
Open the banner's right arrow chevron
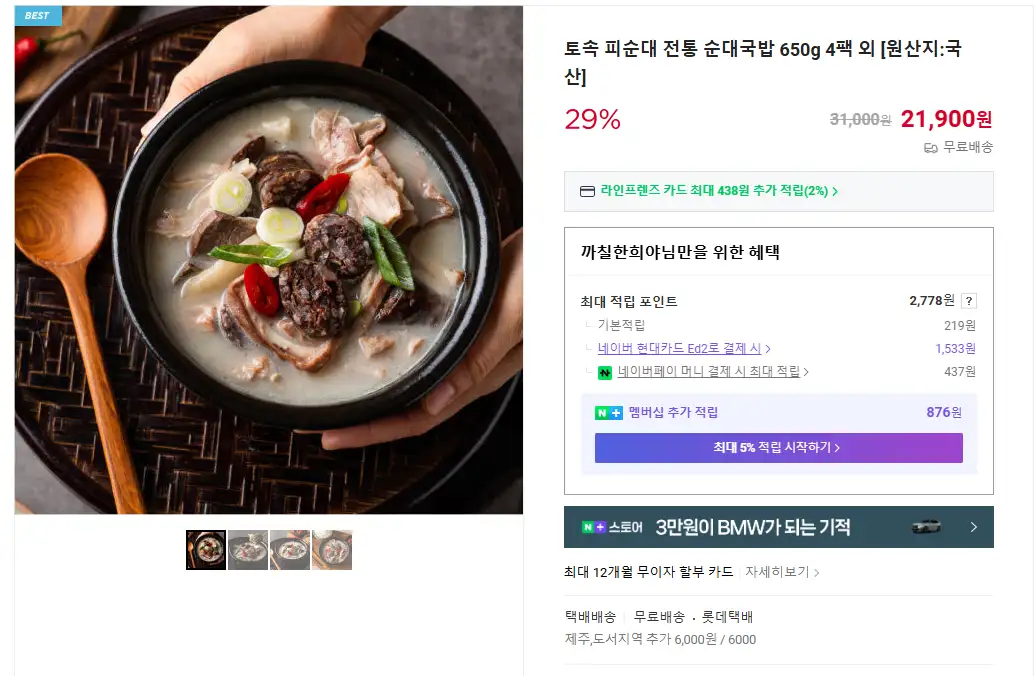coord(973,527)
